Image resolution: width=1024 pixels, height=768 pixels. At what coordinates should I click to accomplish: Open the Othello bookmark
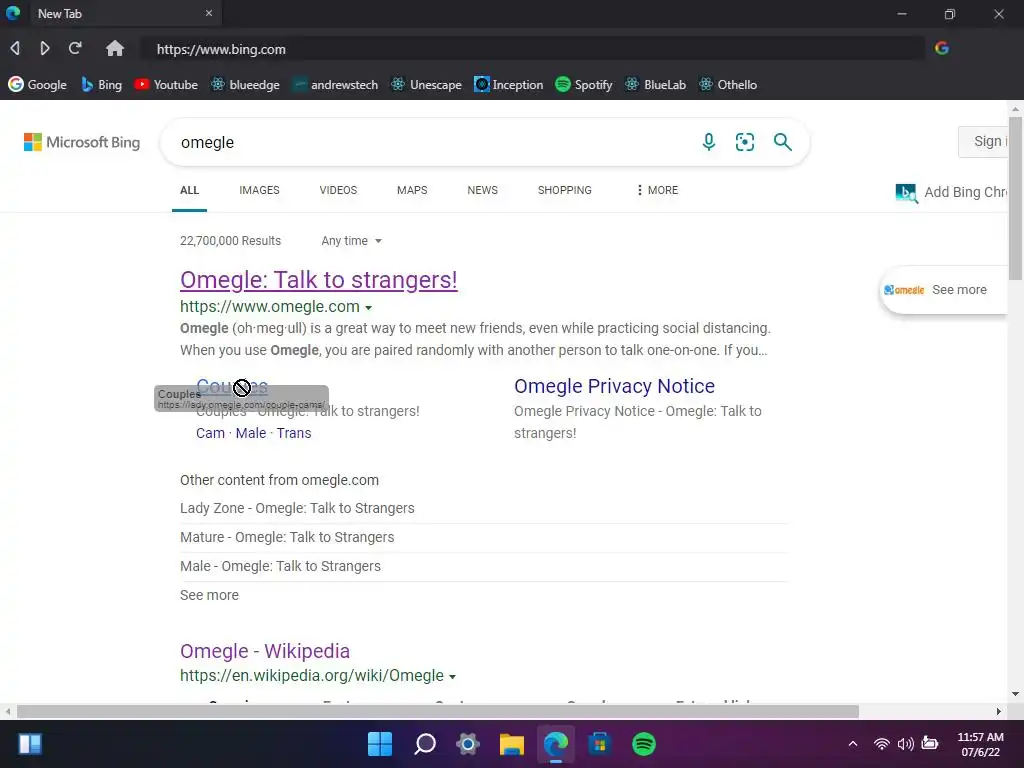pyautogui.click(x=728, y=85)
